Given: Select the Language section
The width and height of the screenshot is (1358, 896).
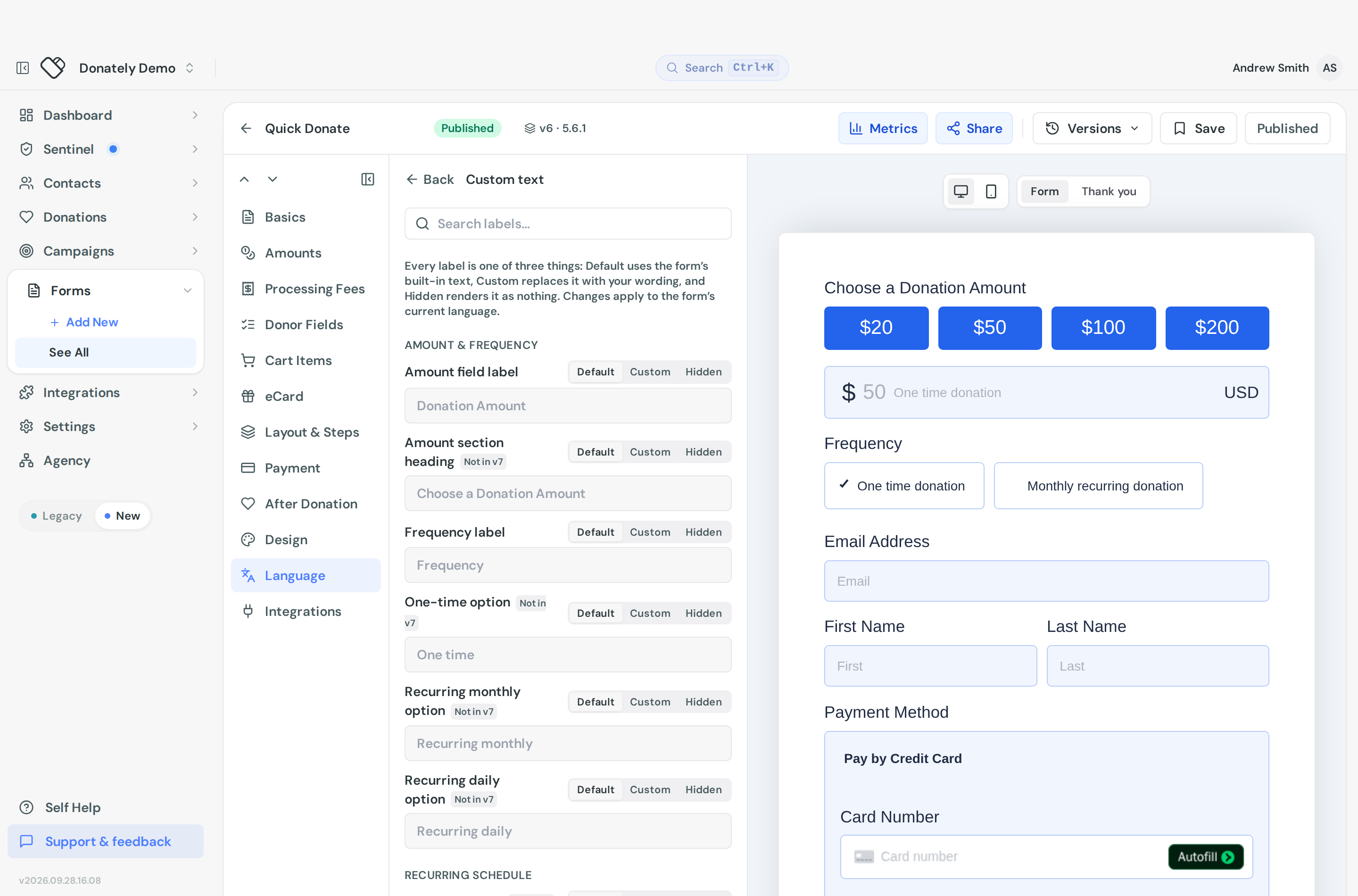Looking at the screenshot, I should [306, 575].
